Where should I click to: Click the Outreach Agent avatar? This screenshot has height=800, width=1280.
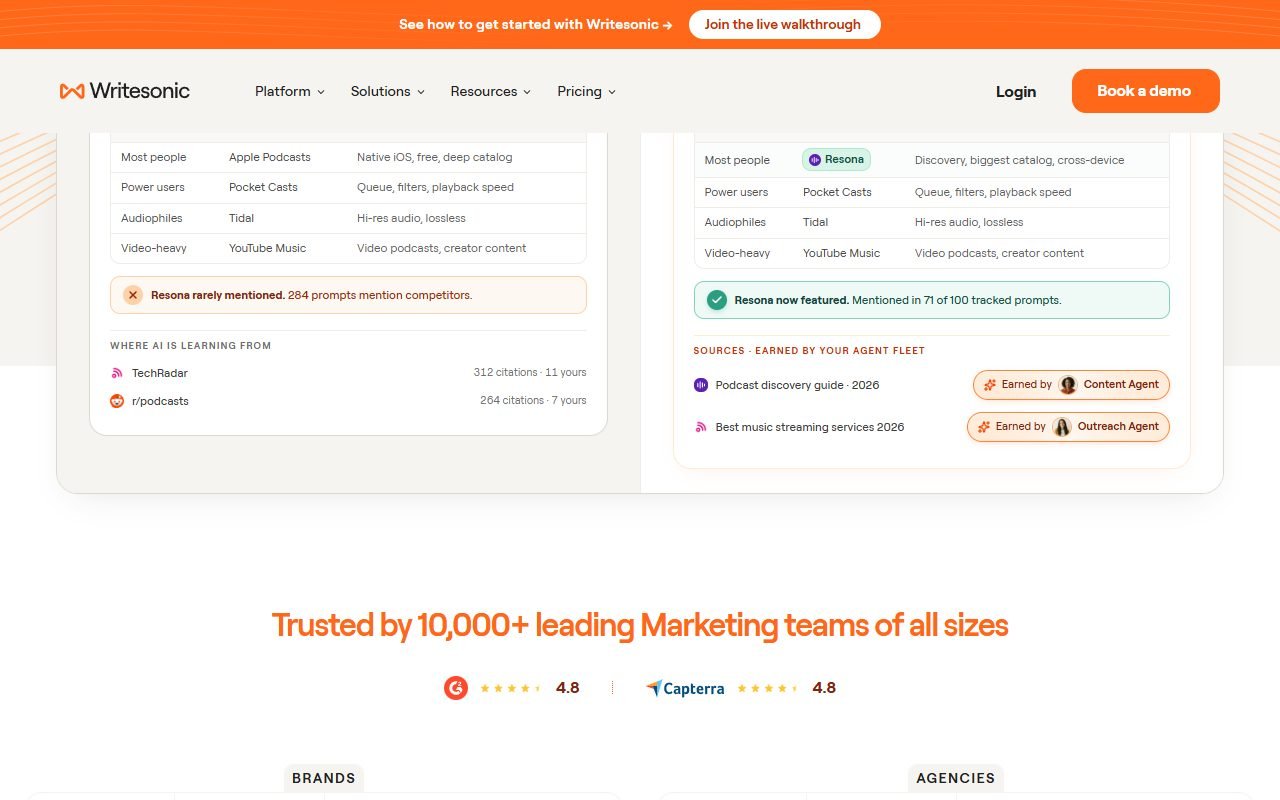1062,427
